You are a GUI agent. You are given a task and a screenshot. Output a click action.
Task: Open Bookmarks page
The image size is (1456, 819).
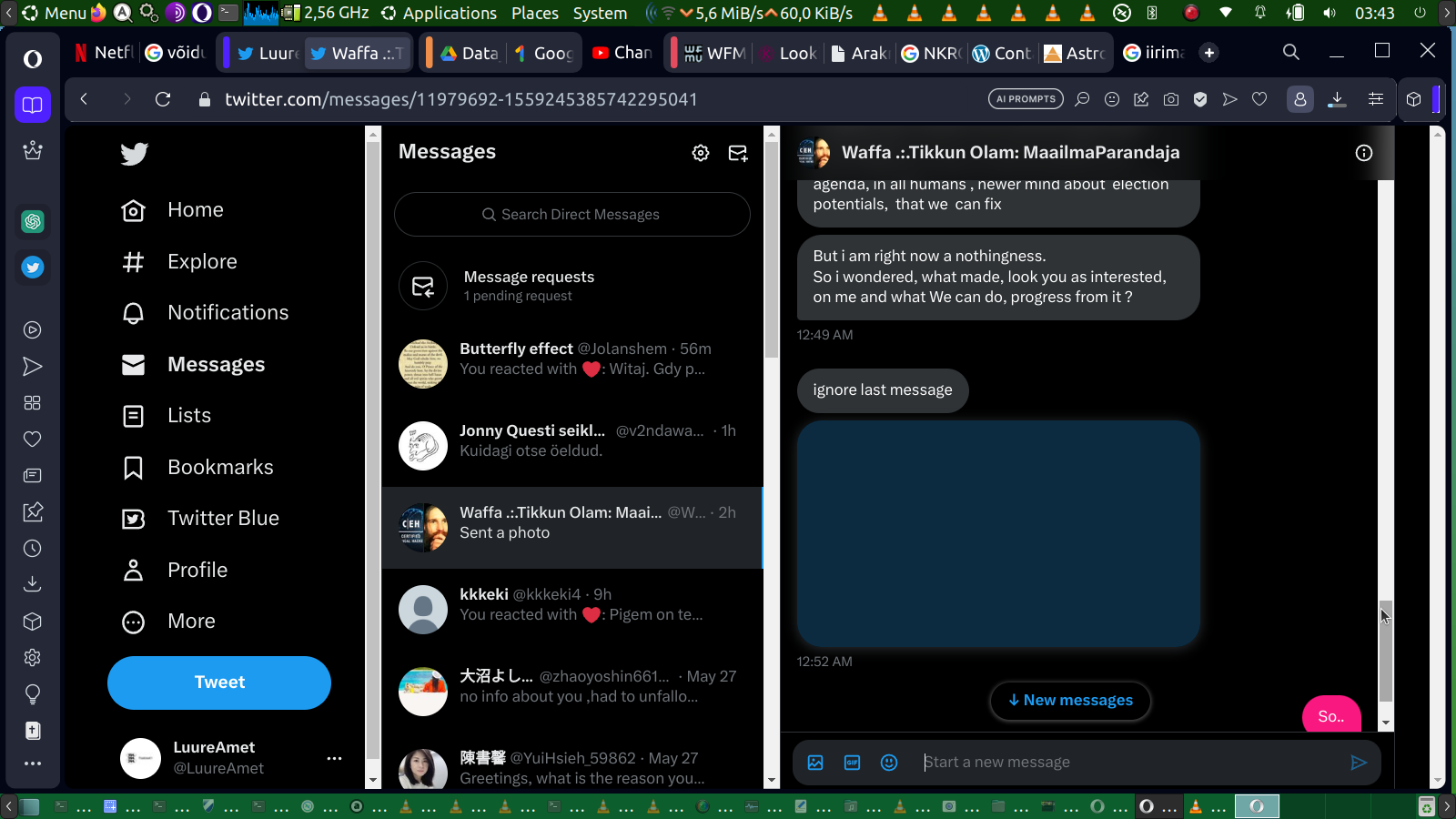pos(197,468)
